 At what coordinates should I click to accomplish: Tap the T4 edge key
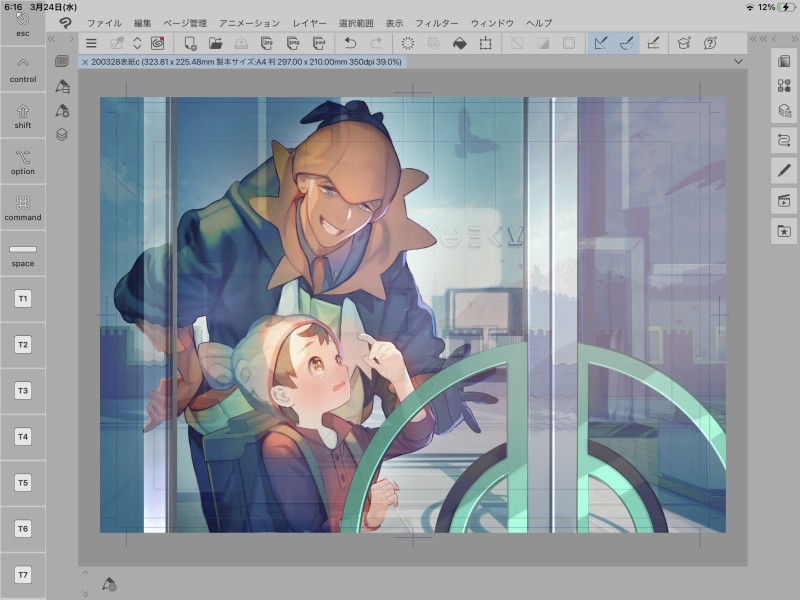[x=23, y=437]
